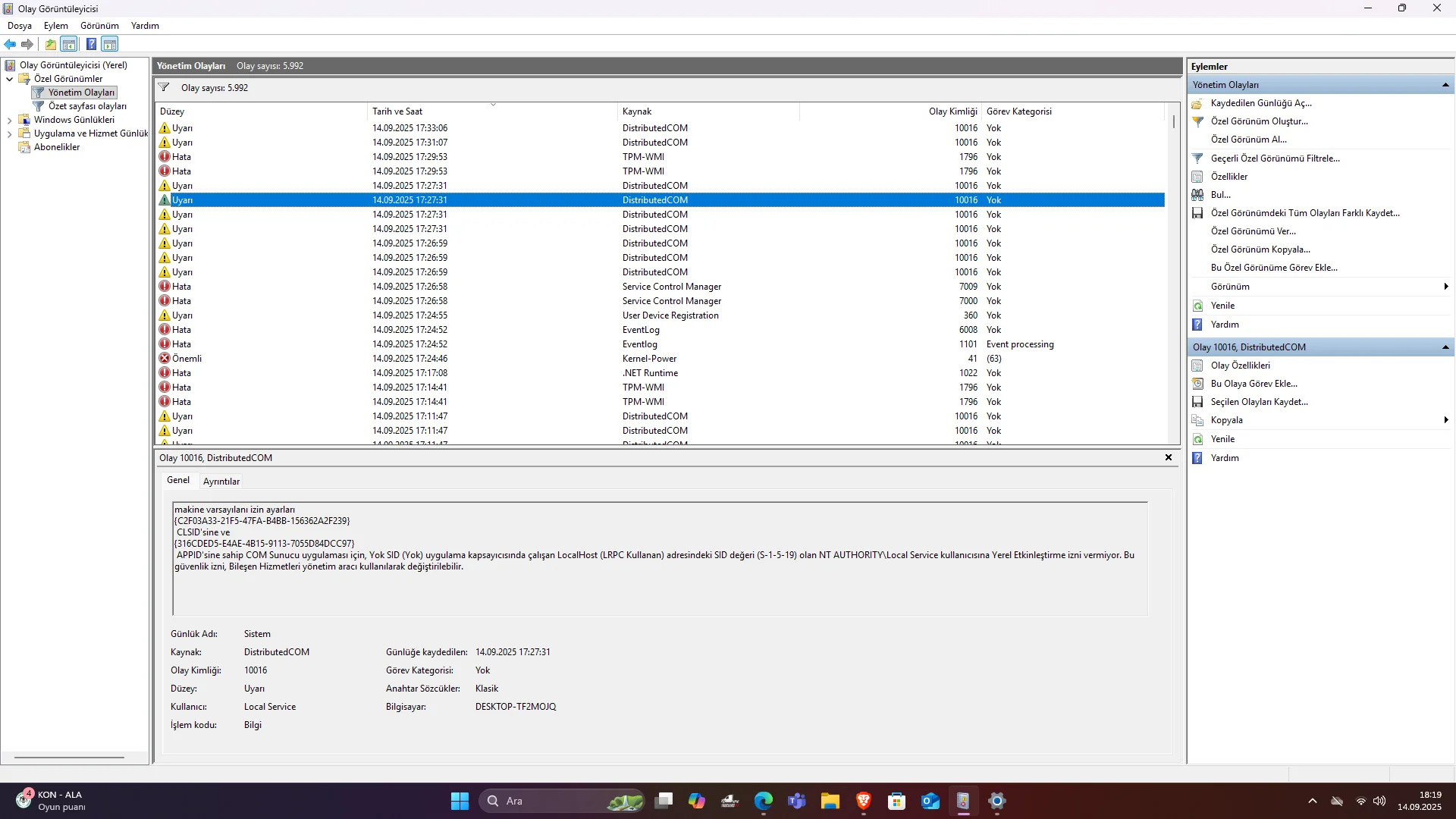Click Özel Görünüm Oluştur action link
Viewport: 1456px width, 819px height.
click(x=1259, y=121)
